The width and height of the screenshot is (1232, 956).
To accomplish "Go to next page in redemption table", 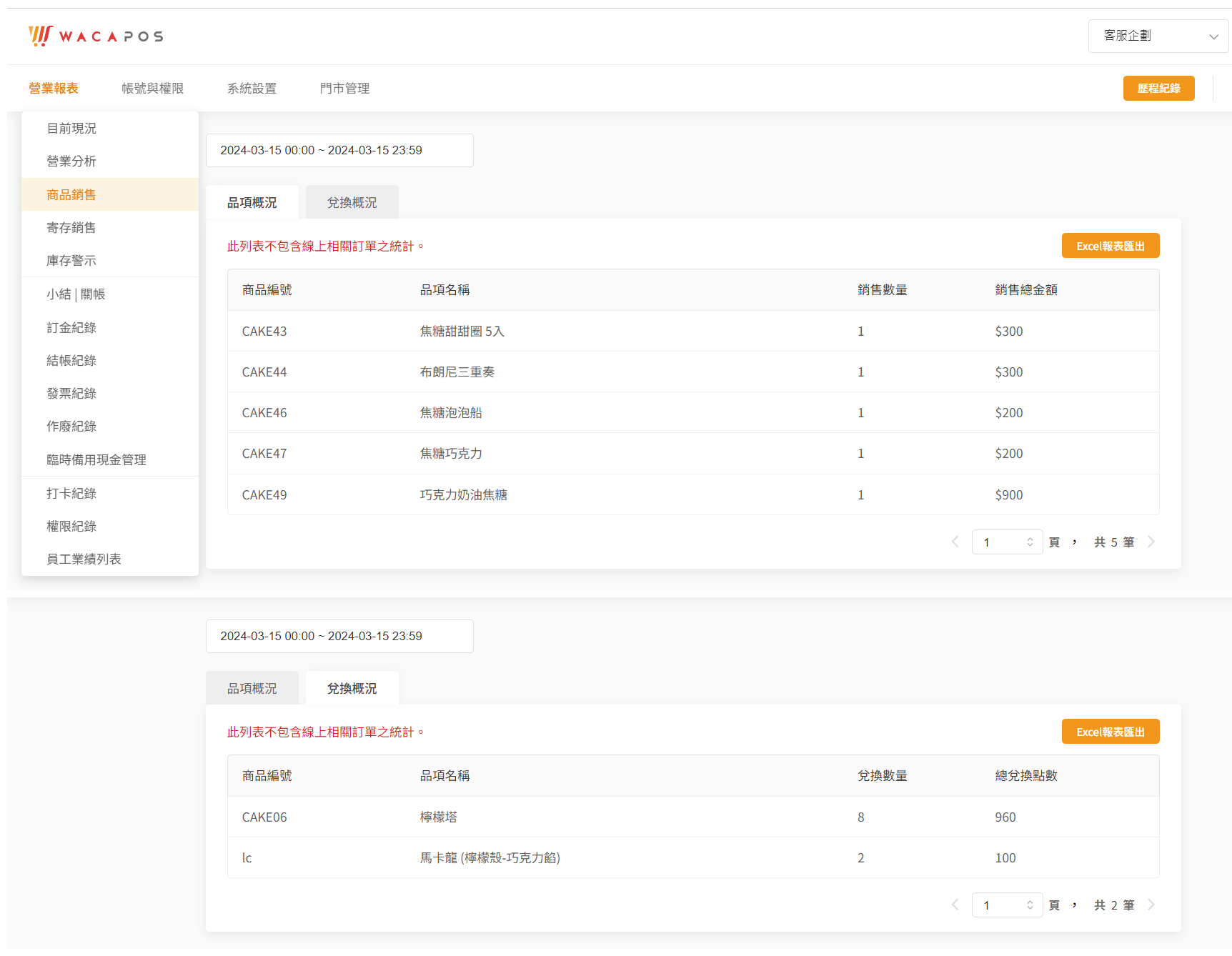I will coord(1151,905).
